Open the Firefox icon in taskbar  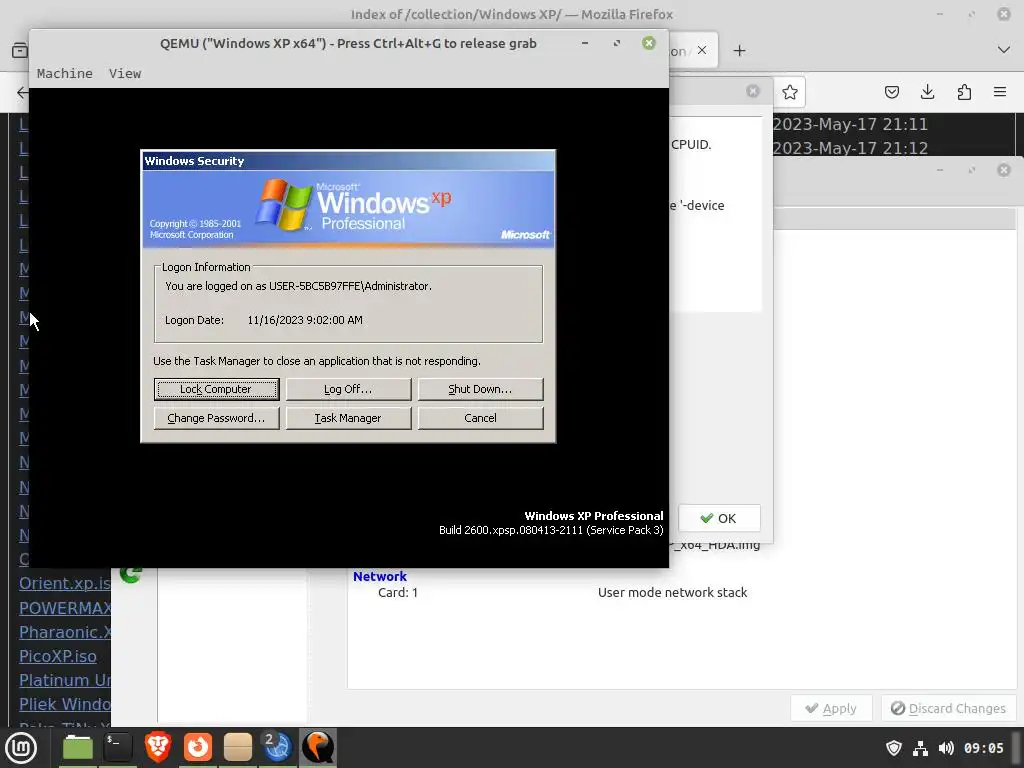(x=197, y=747)
